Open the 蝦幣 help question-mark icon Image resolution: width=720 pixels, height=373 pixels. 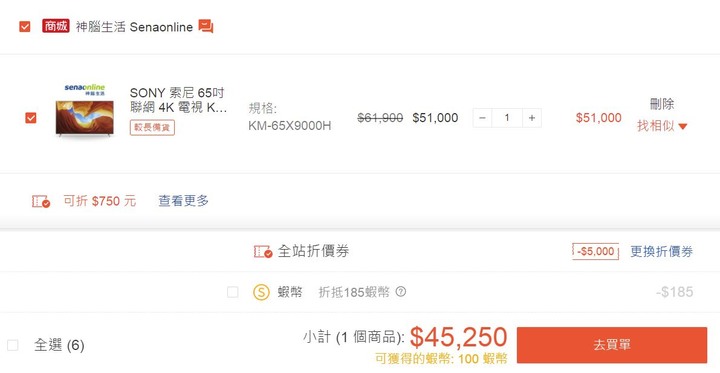(401, 292)
